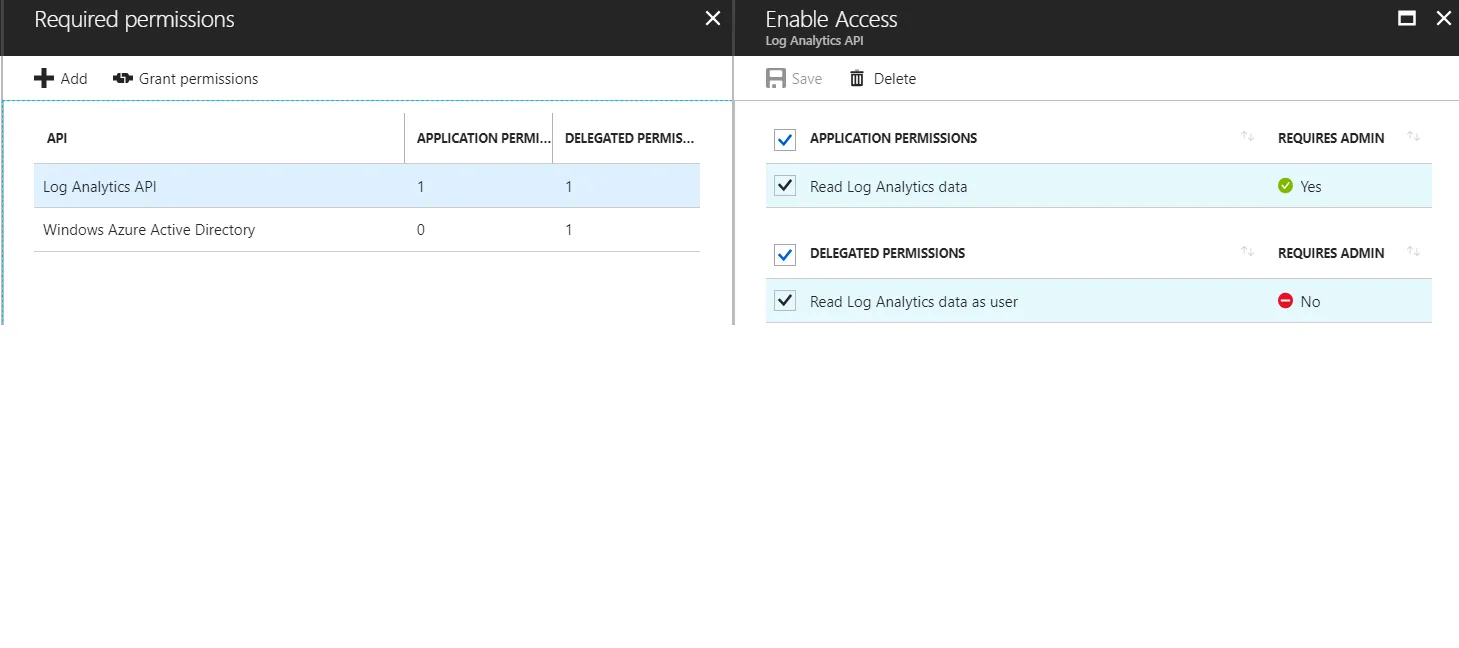Viewport: 1459px width, 648px height.
Task: Click the Add plus icon
Action: tap(43, 78)
